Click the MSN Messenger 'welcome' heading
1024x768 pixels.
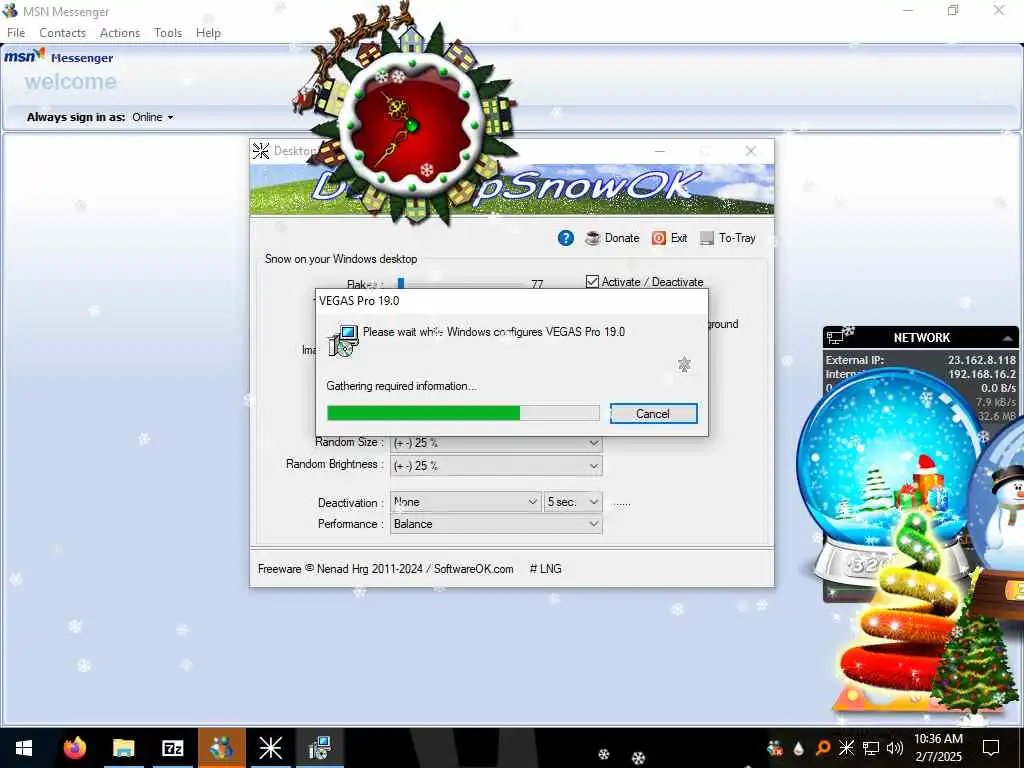pos(71,82)
